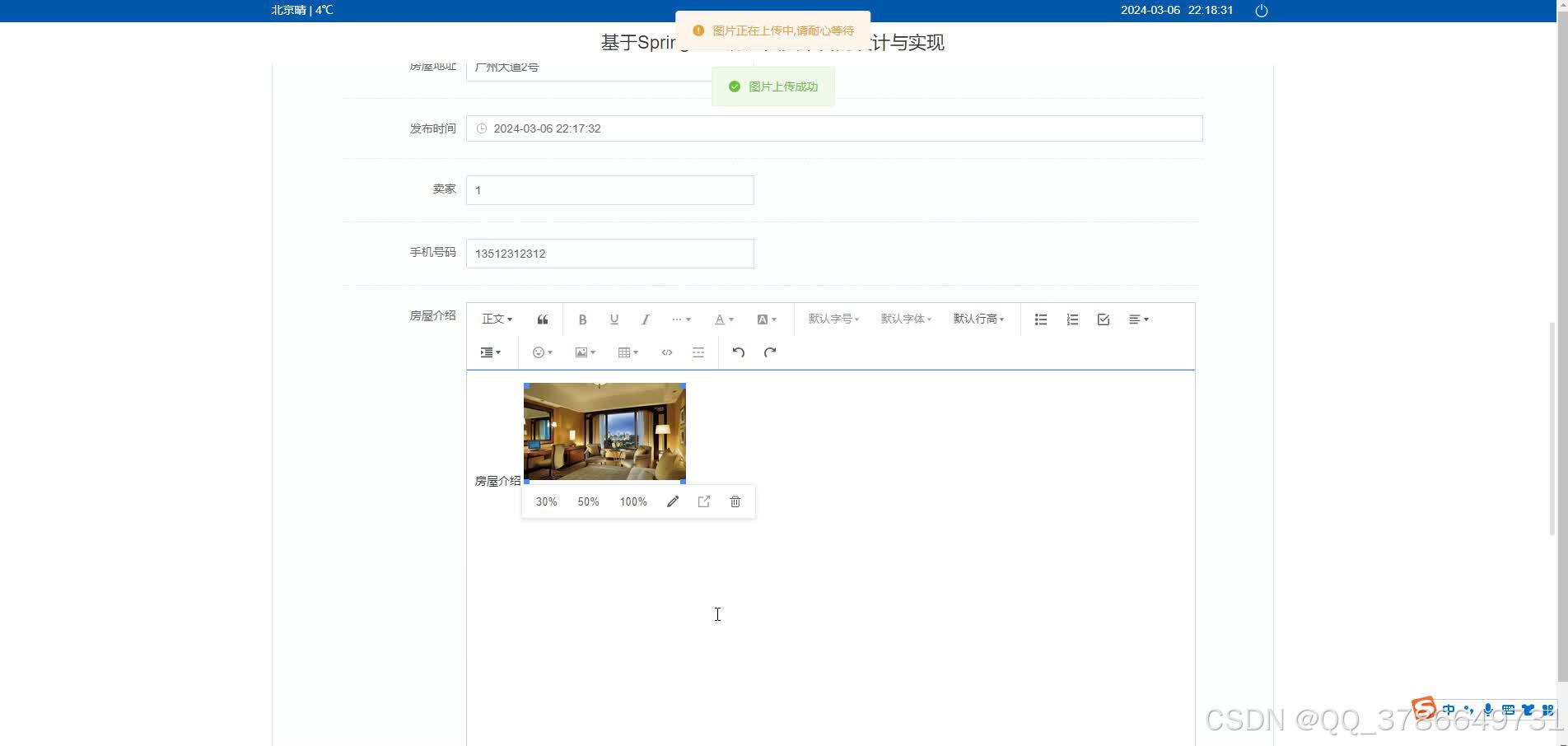Toggle bold formatting
The height and width of the screenshot is (746, 1568).
(582, 319)
